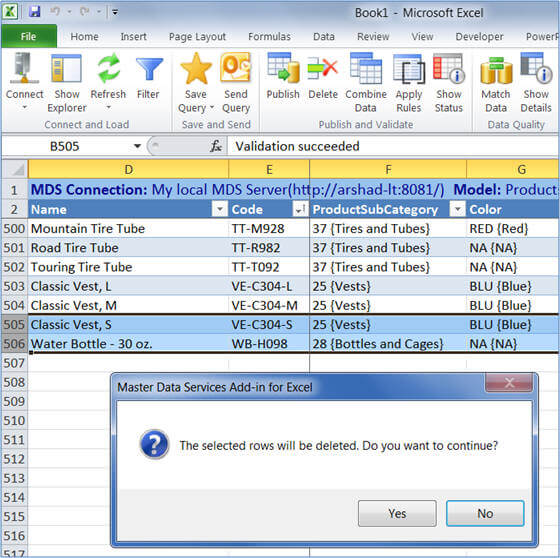Cancel deletion with the No button
560x558 pixels.
[485, 513]
